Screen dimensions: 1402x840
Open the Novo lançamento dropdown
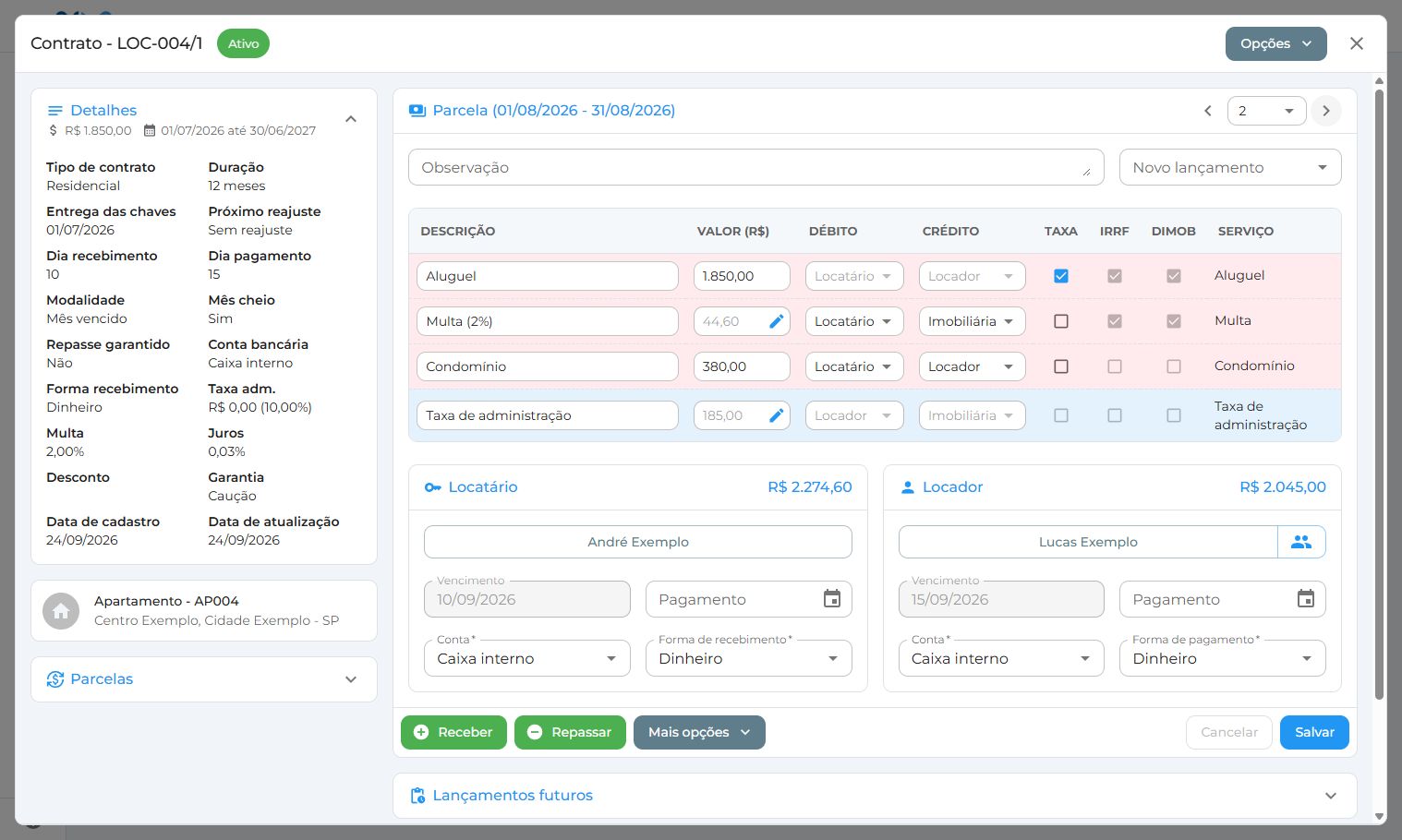1230,168
